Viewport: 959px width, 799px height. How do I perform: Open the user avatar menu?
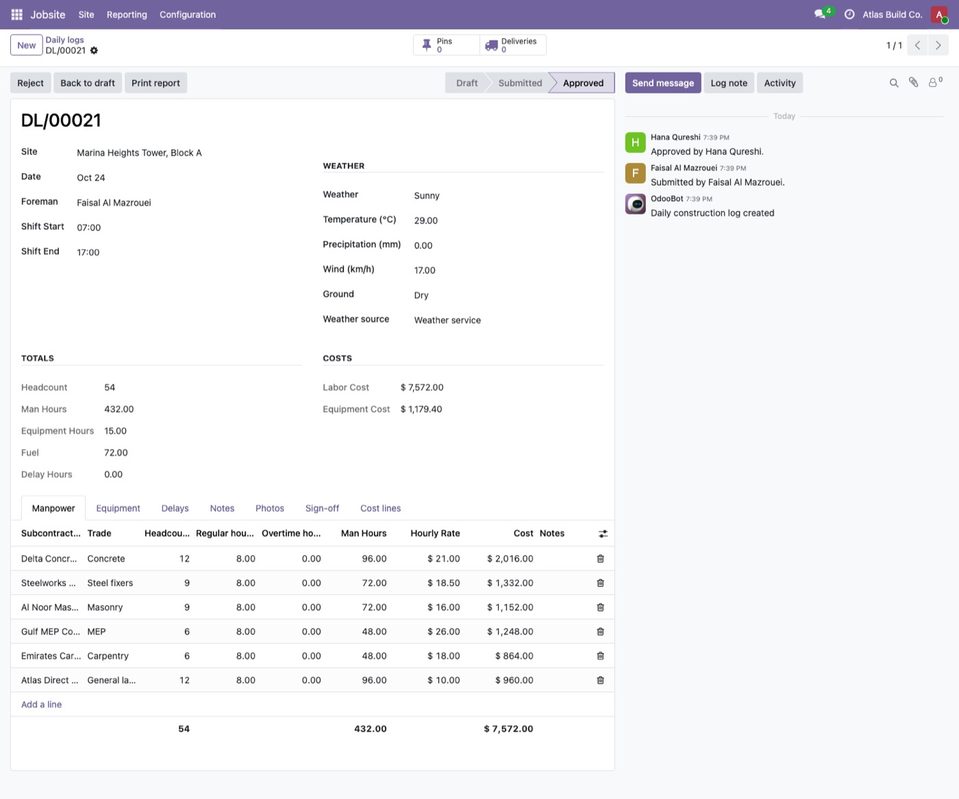point(939,14)
